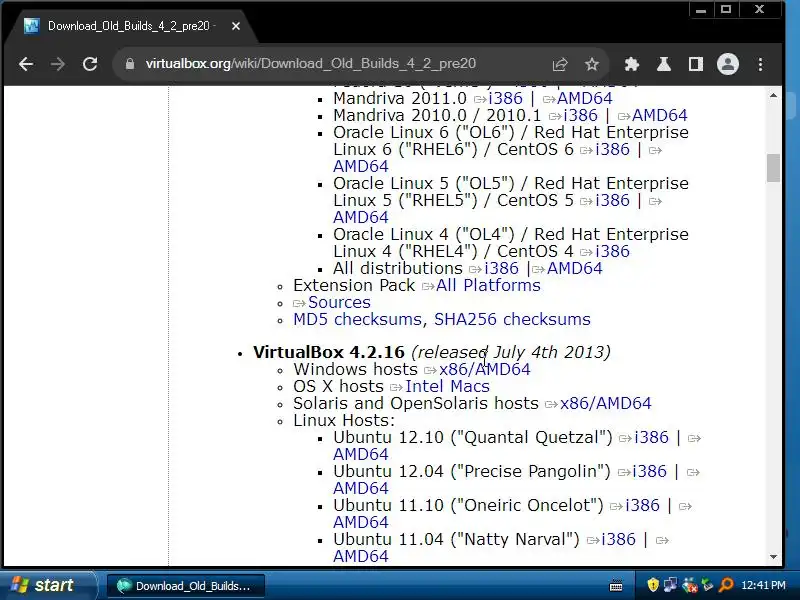Go back to the previous page

pyautogui.click(x=26, y=64)
